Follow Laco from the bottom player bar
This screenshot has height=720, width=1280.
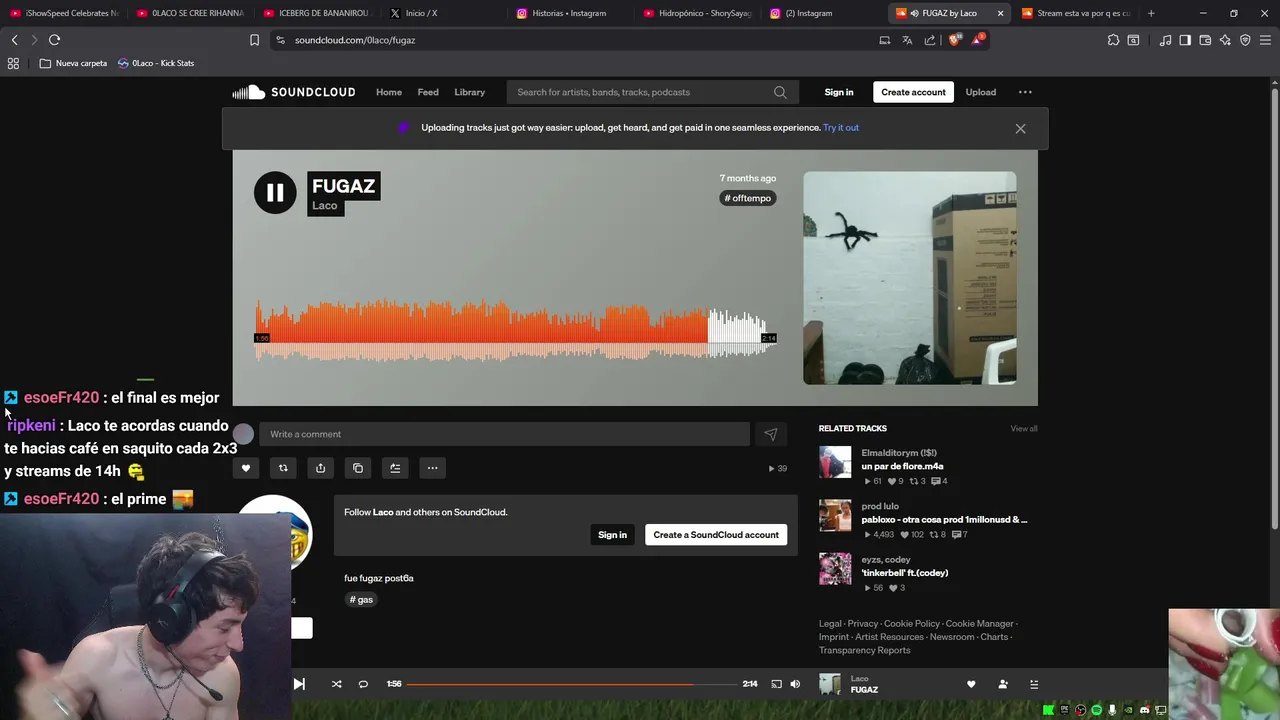pos(1003,684)
